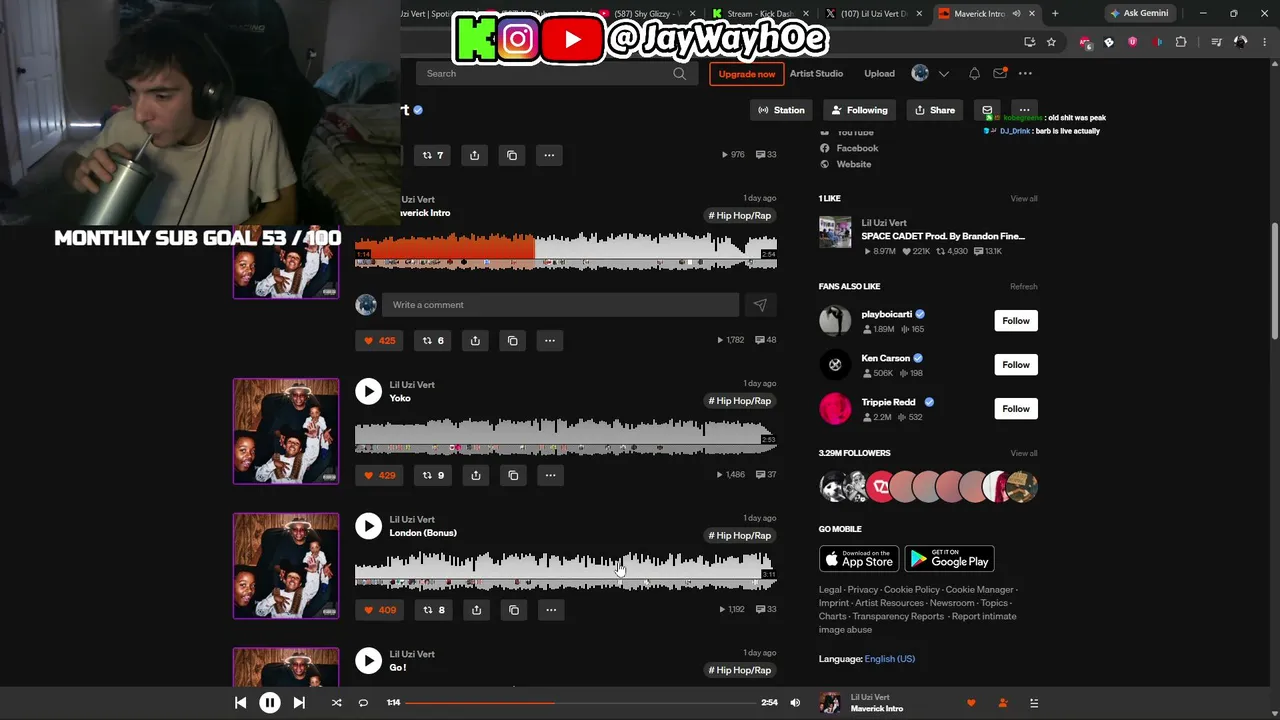Refresh the Fans Also Like list
The width and height of the screenshot is (1280, 720).
(x=1024, y=287)
